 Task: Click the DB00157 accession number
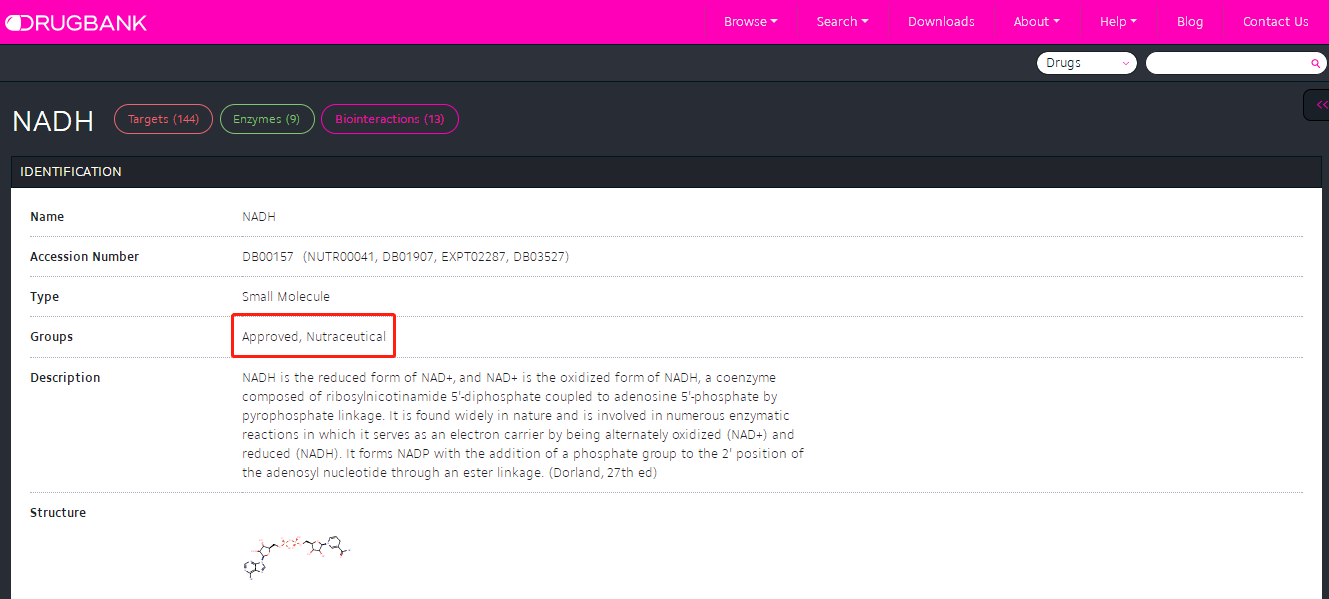pos(267,257)
